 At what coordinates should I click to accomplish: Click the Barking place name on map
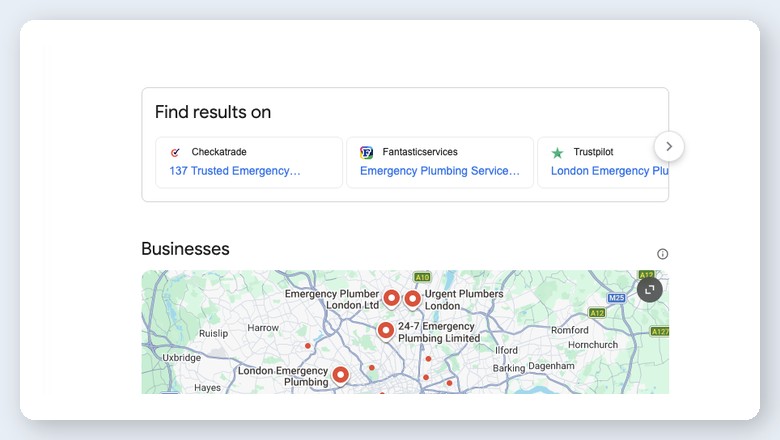pyautogui.click(x=508, y=368)
